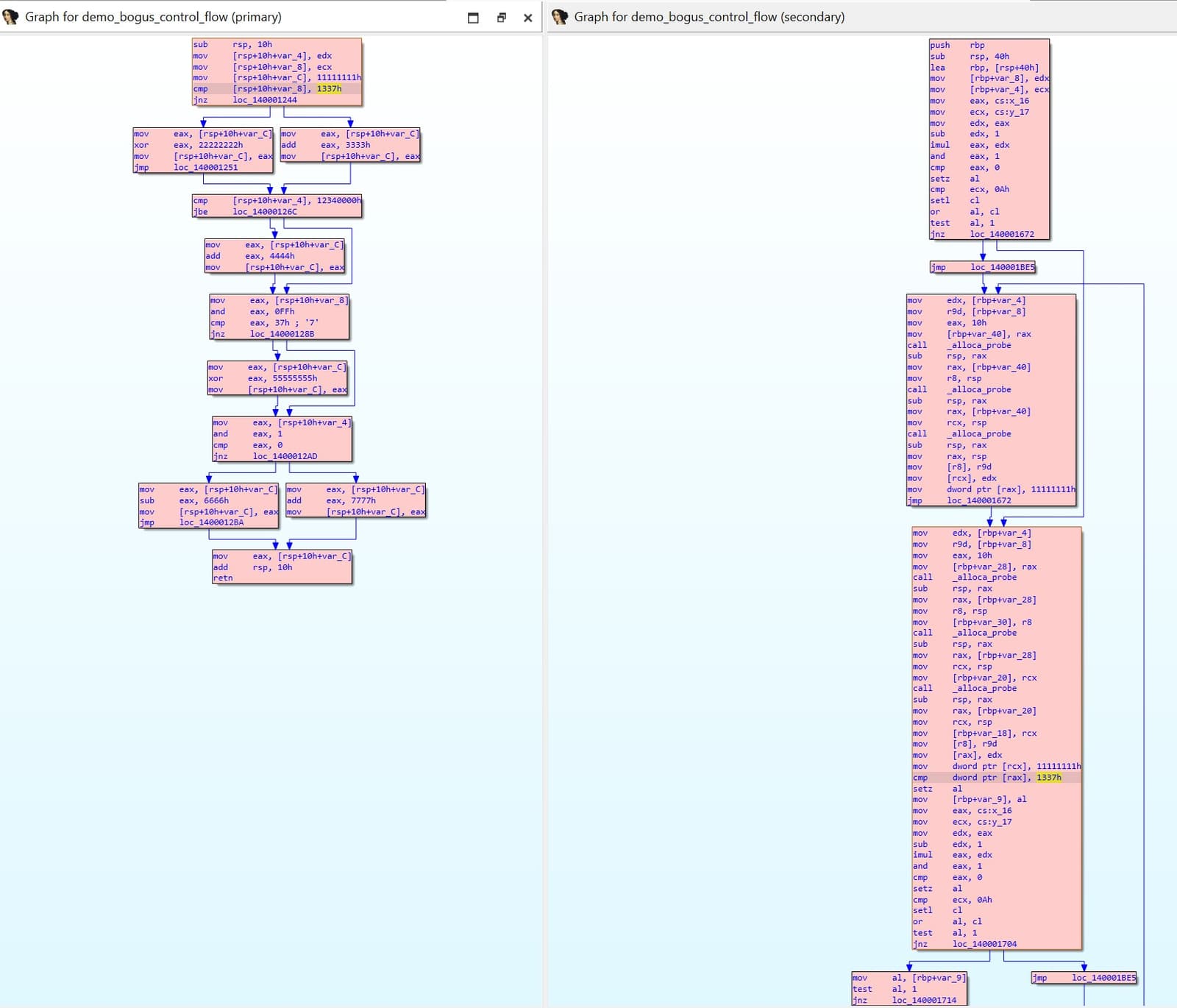Click 'push rbp' in secondary entry block
This screenshot has height=1008, width=1177.
click(x=957, y=45)
